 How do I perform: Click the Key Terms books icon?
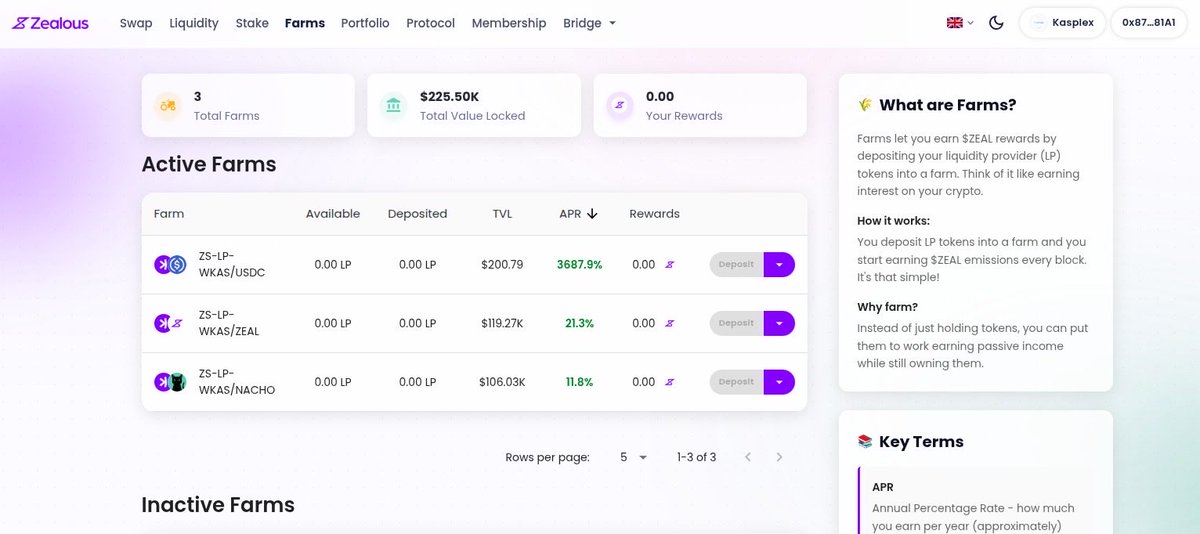point(865,442)
